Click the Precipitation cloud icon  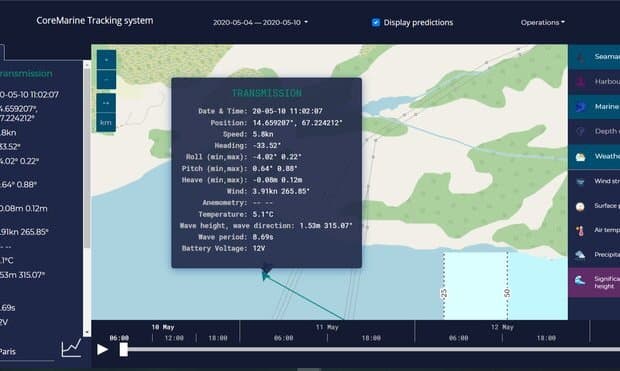click(580, 255)
